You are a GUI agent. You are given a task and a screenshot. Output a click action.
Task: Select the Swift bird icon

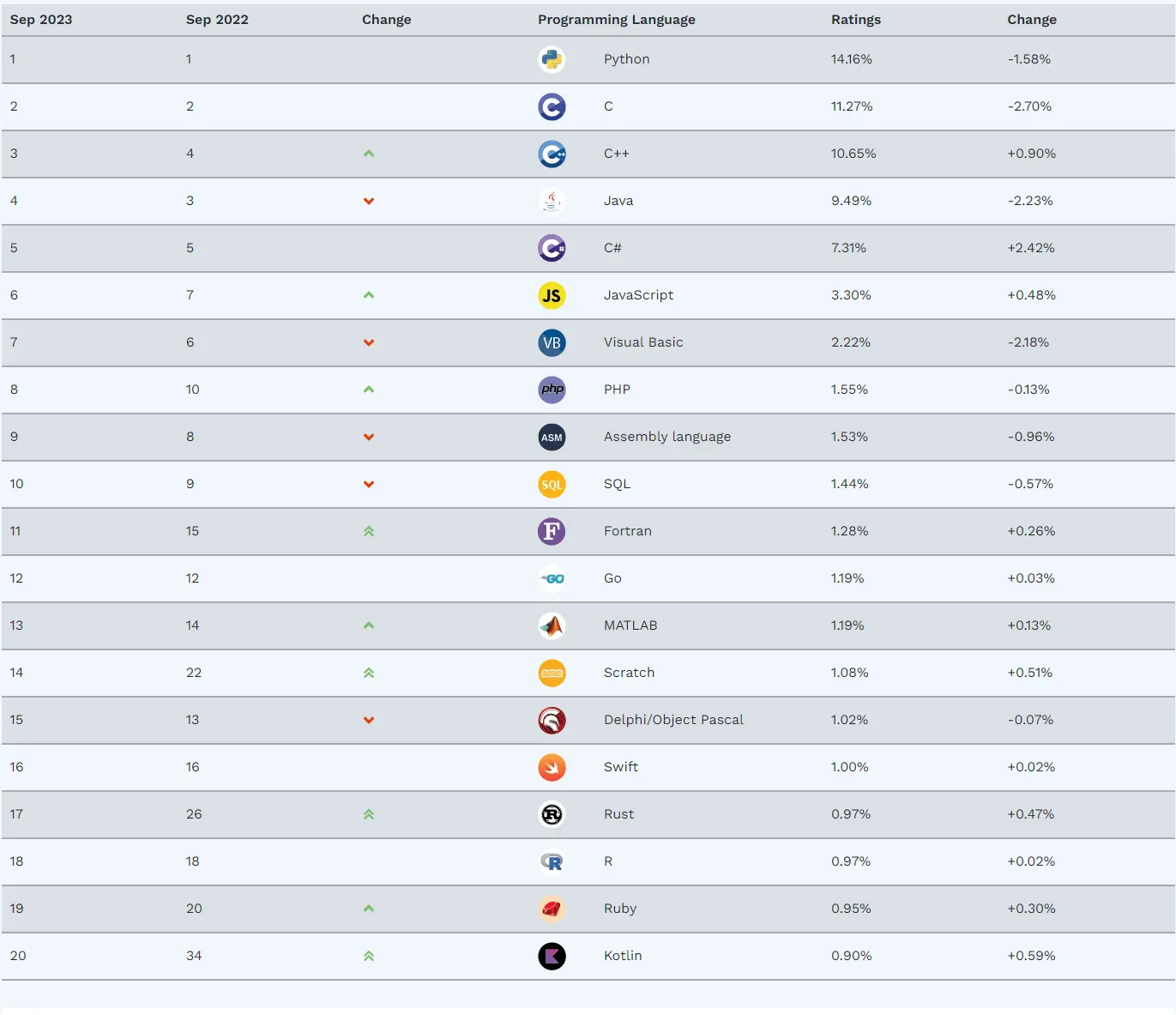tap(552, 767)
